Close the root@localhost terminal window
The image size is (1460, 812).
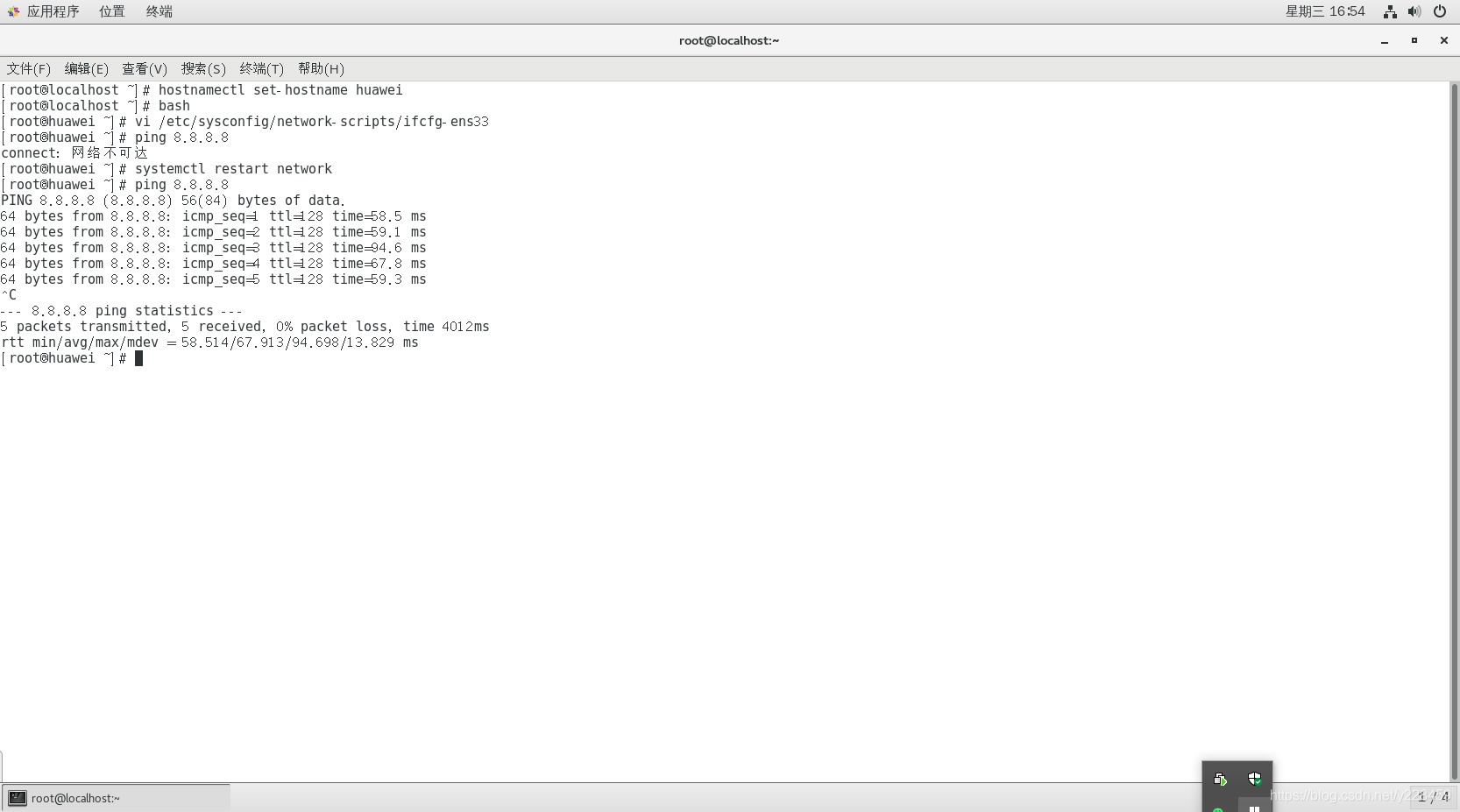coord(1444,40)
